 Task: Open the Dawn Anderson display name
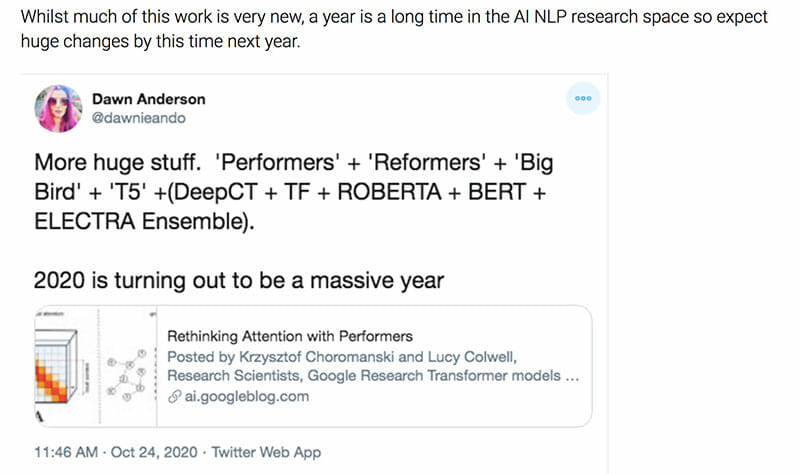click(148, 98)
